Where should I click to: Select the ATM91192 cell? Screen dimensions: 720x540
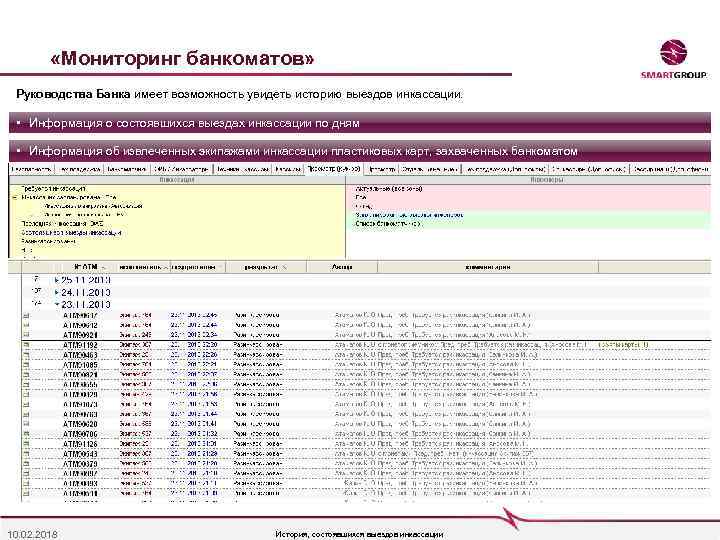click(x=80, y=345)
